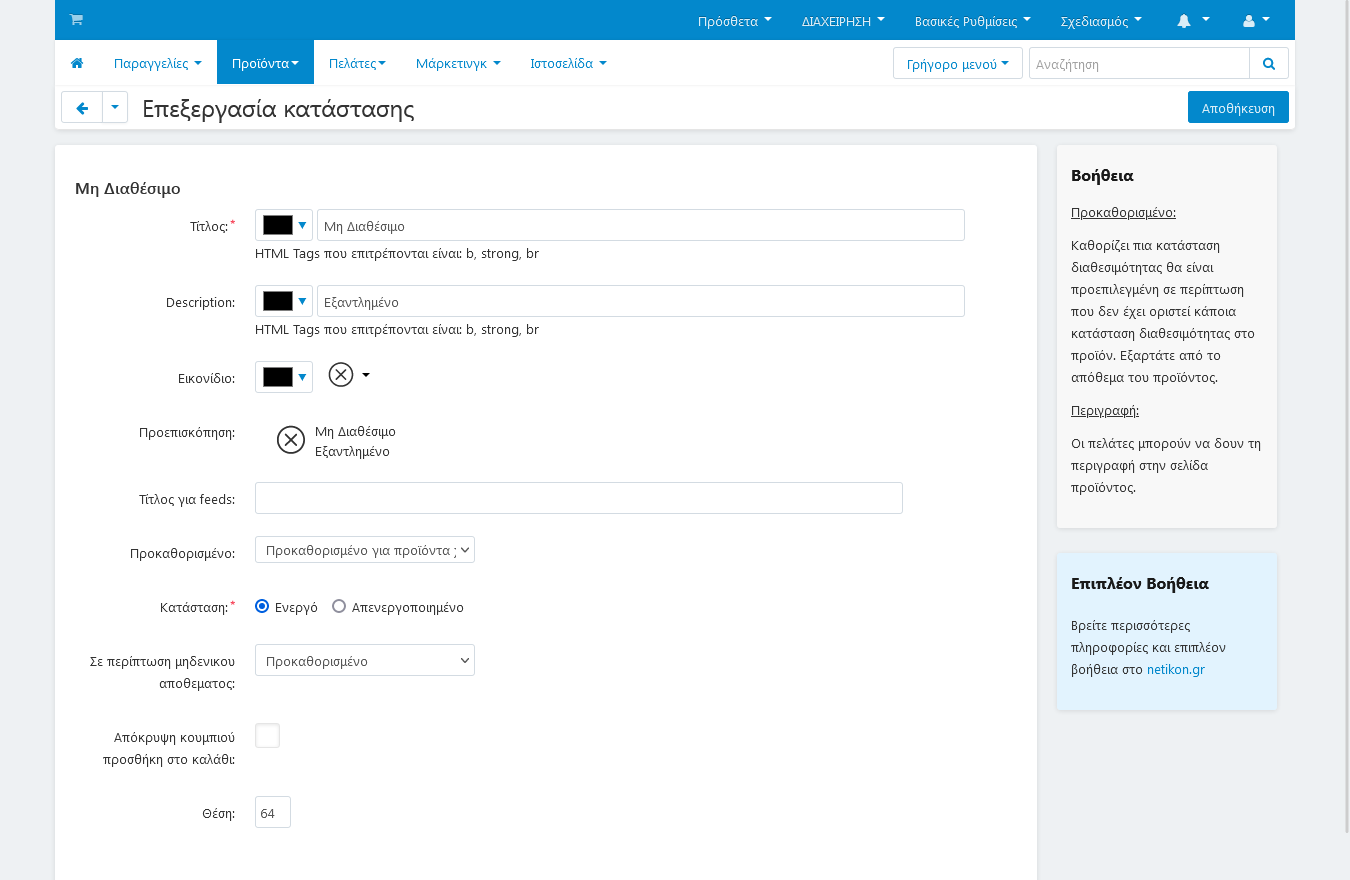
Task: Click the back arrow button
Action: [x=82, y=107]
